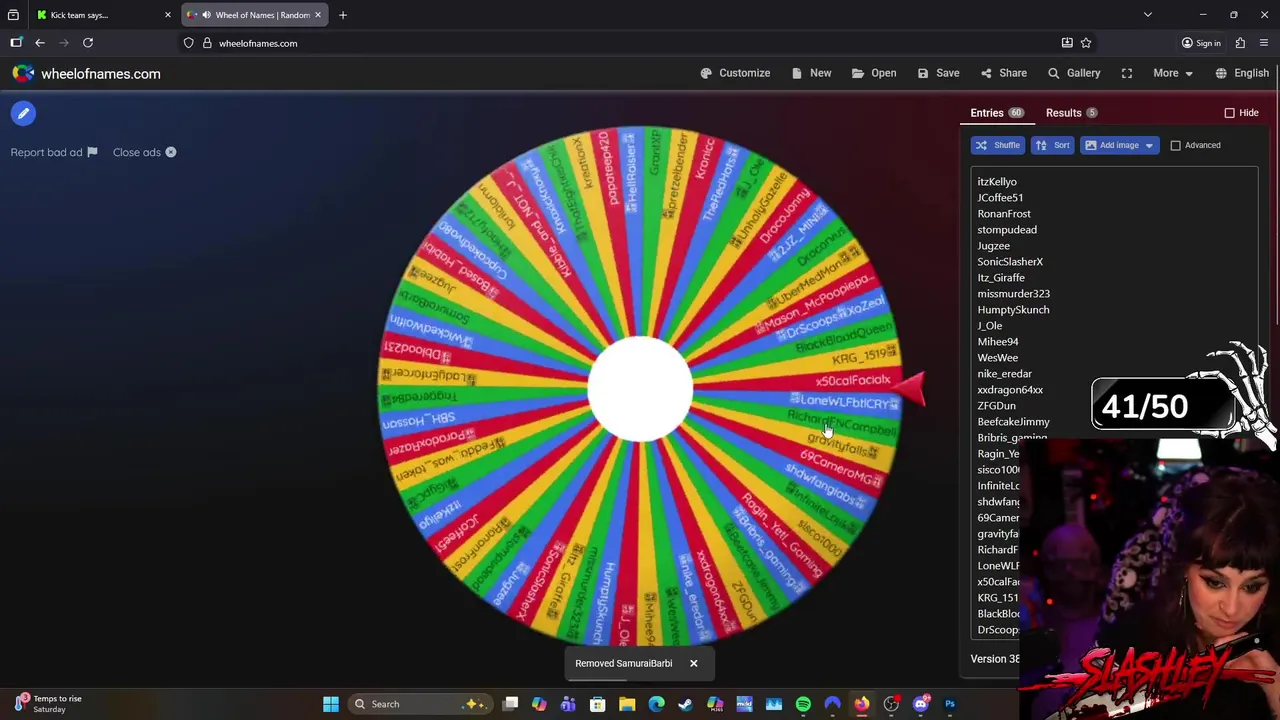Select entry HumptySkunch in the list
Viewport: 1280px width, 720px height.
1013,310
